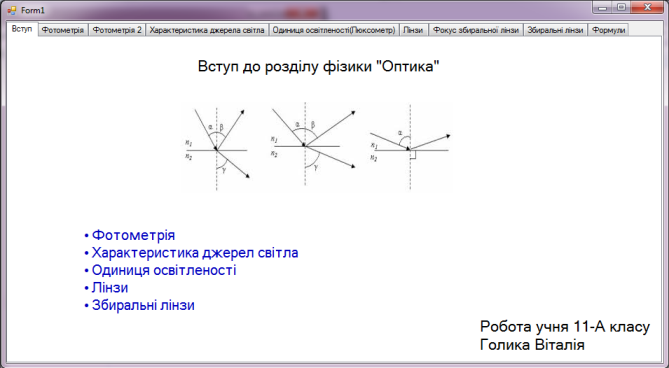The image size is (669, 368).
Task: Click the Form1 application icon in title bar
Action: click(x=12, y=10)
